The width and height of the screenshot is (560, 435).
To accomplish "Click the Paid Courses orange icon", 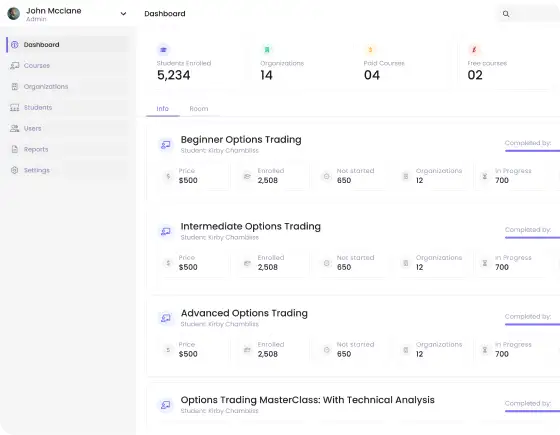I will coord(370,50).
